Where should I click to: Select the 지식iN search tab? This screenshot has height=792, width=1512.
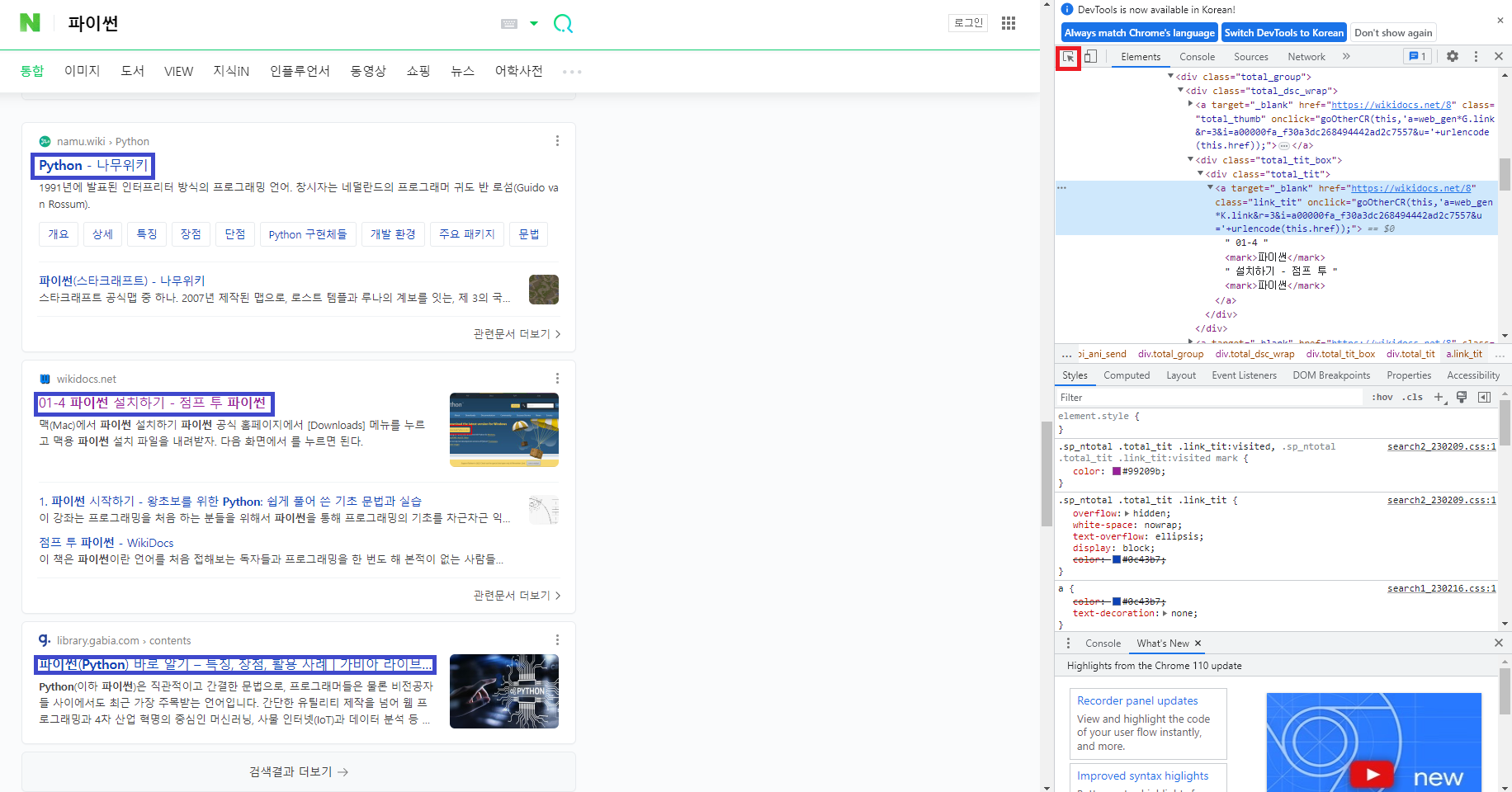231,72
